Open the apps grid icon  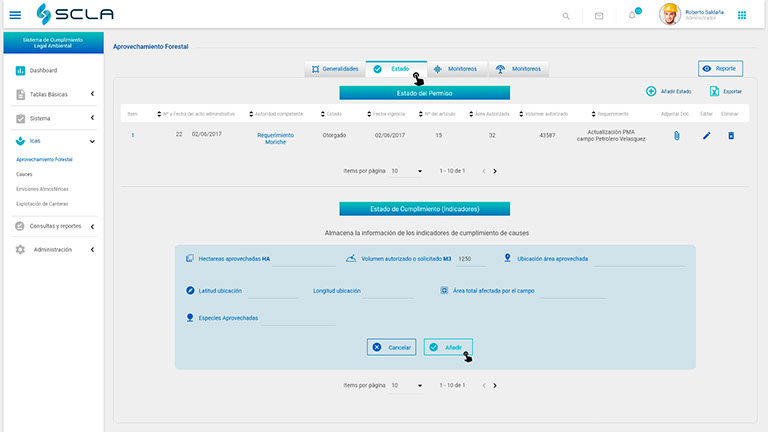click(x=741, y=15)
